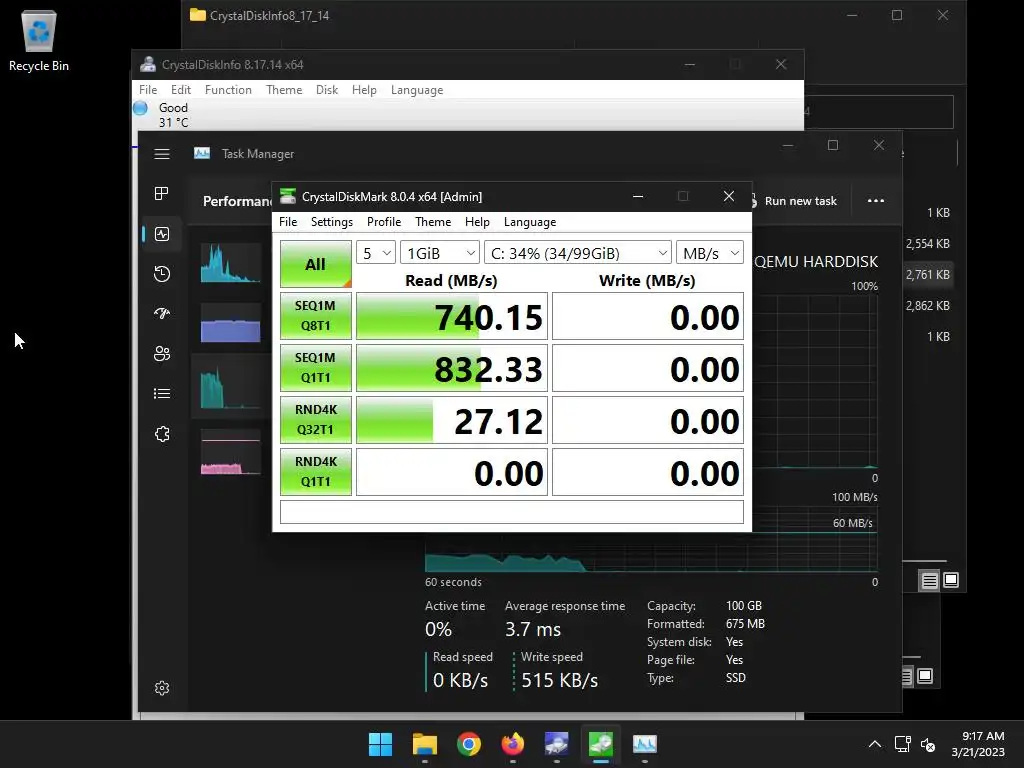The height and width of the screenshot is (768, 1024).
Task: Open the drive dropdown showing C: 34%
Action: coord(578,253)
